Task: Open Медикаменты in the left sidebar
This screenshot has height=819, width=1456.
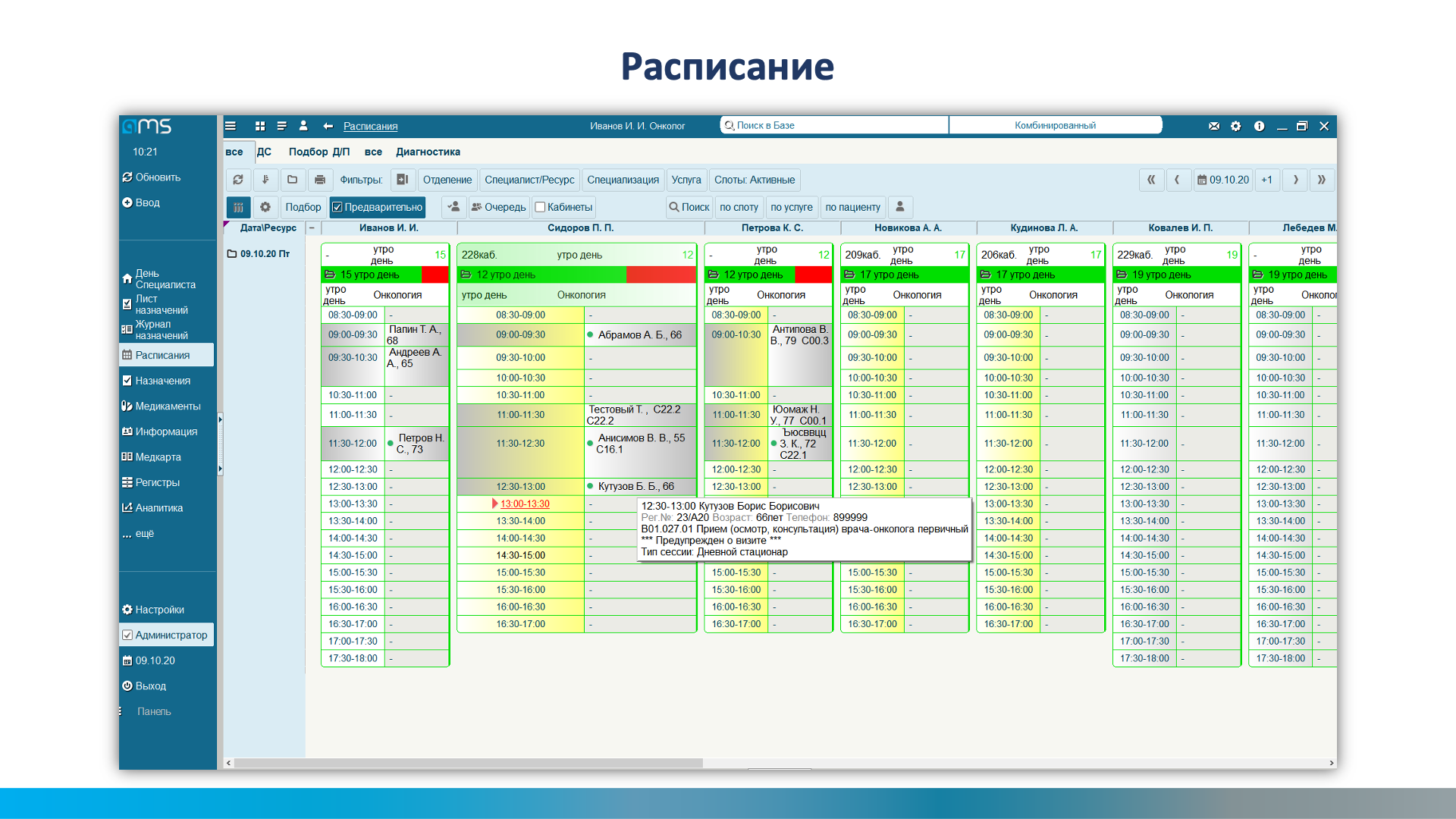Action: (x=167, y=406)
